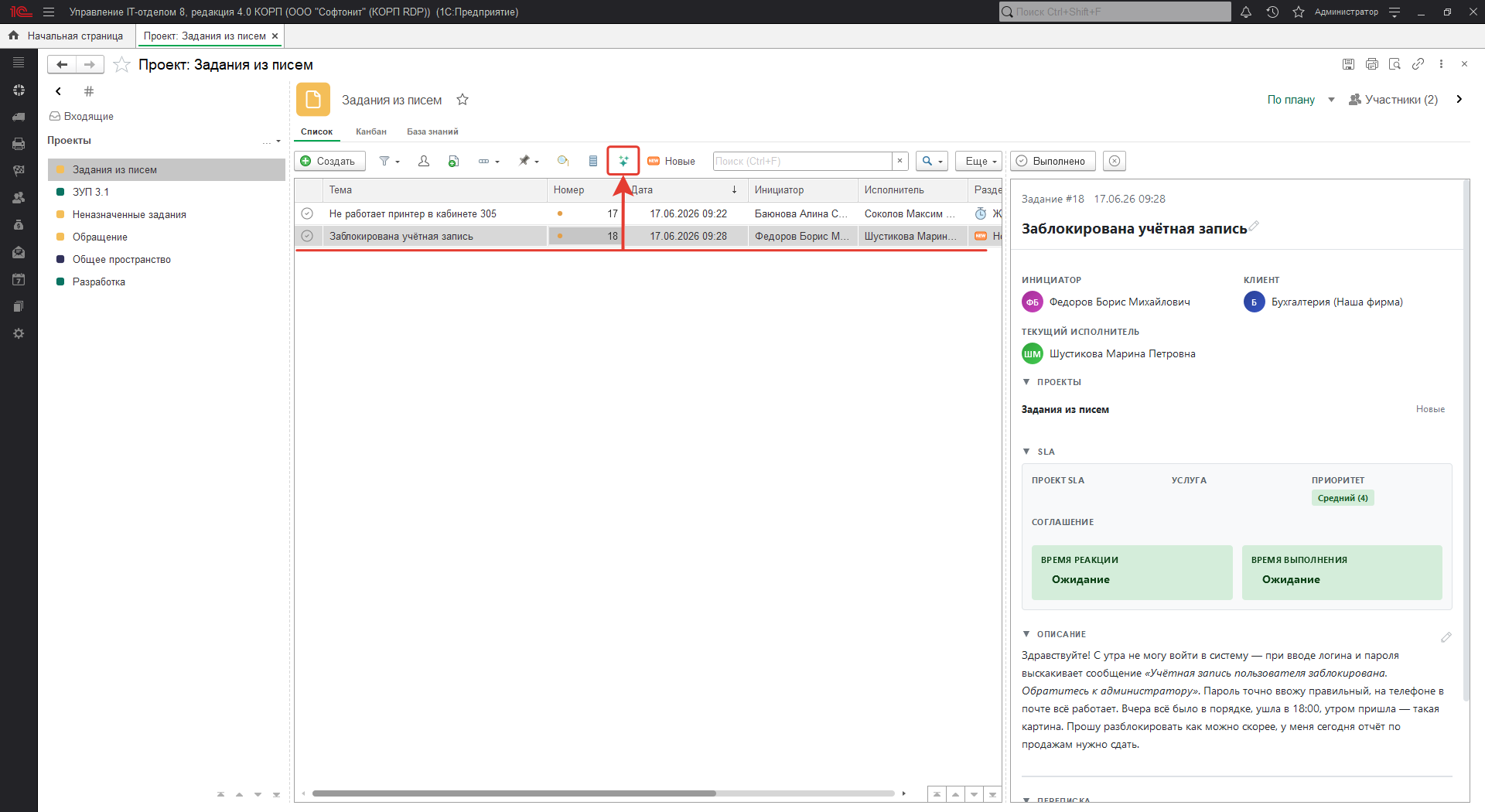Collapse the ПРОЕКТЫ section triangle

[x=1026, y=382]
